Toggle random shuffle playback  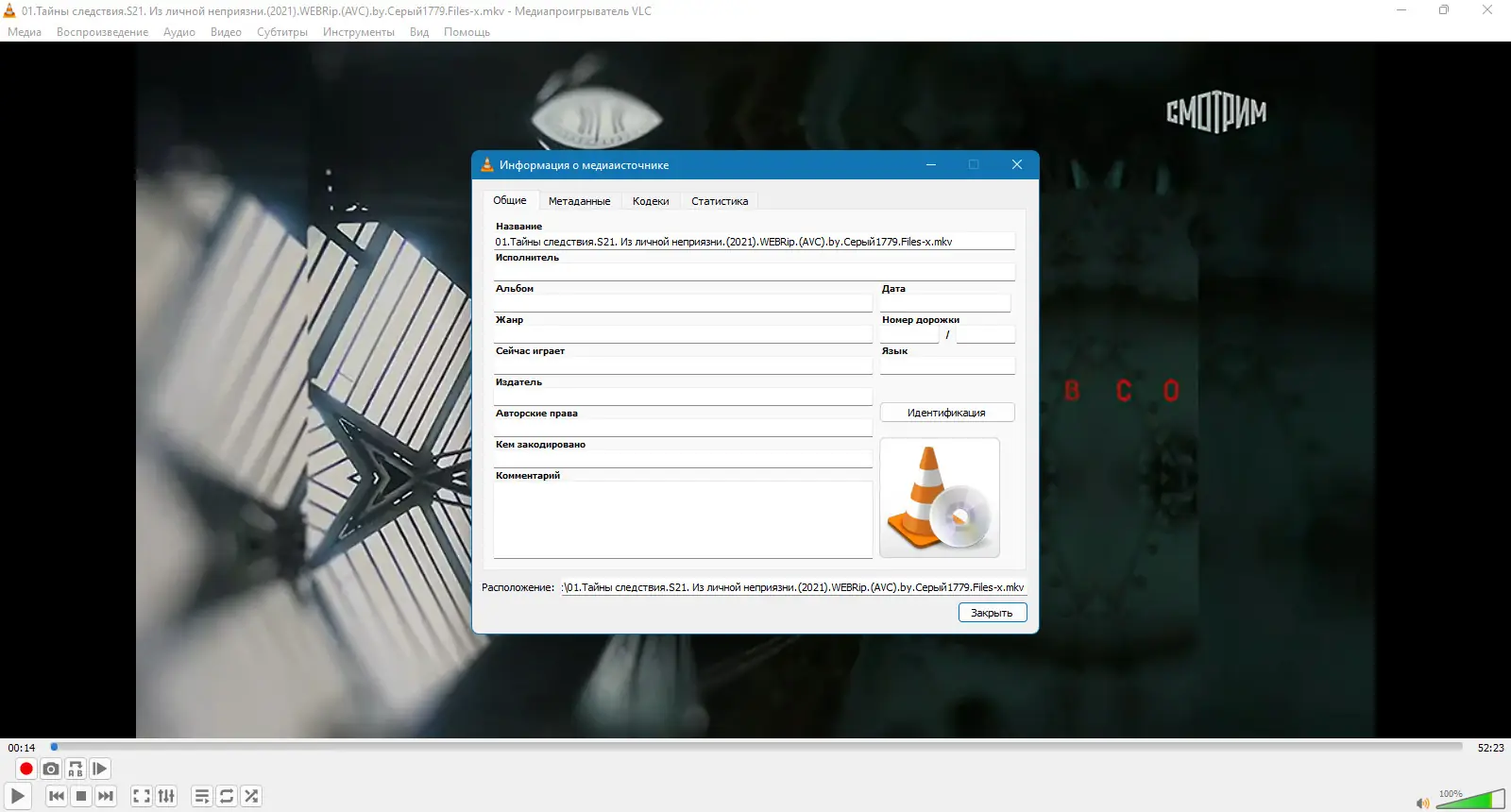251,796
